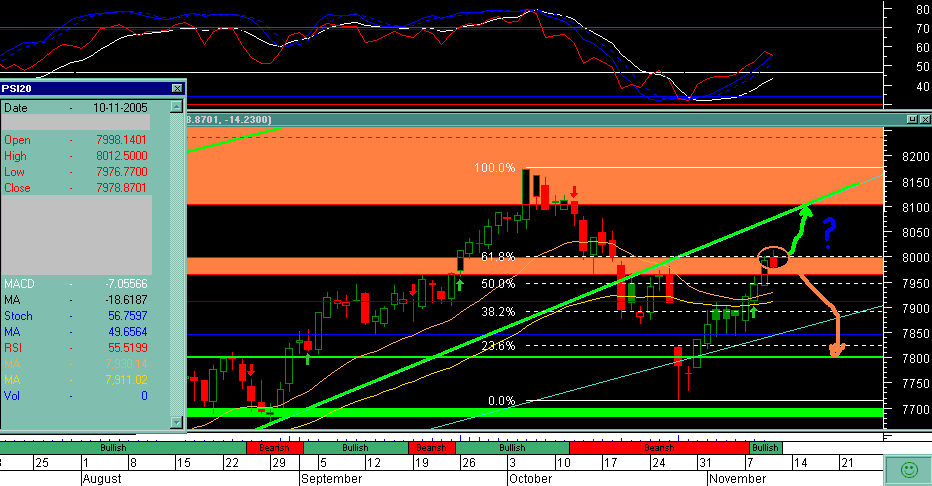Select the High label in the data window
The height and width of the screenshot is (486, 932).
coord(15,156)
